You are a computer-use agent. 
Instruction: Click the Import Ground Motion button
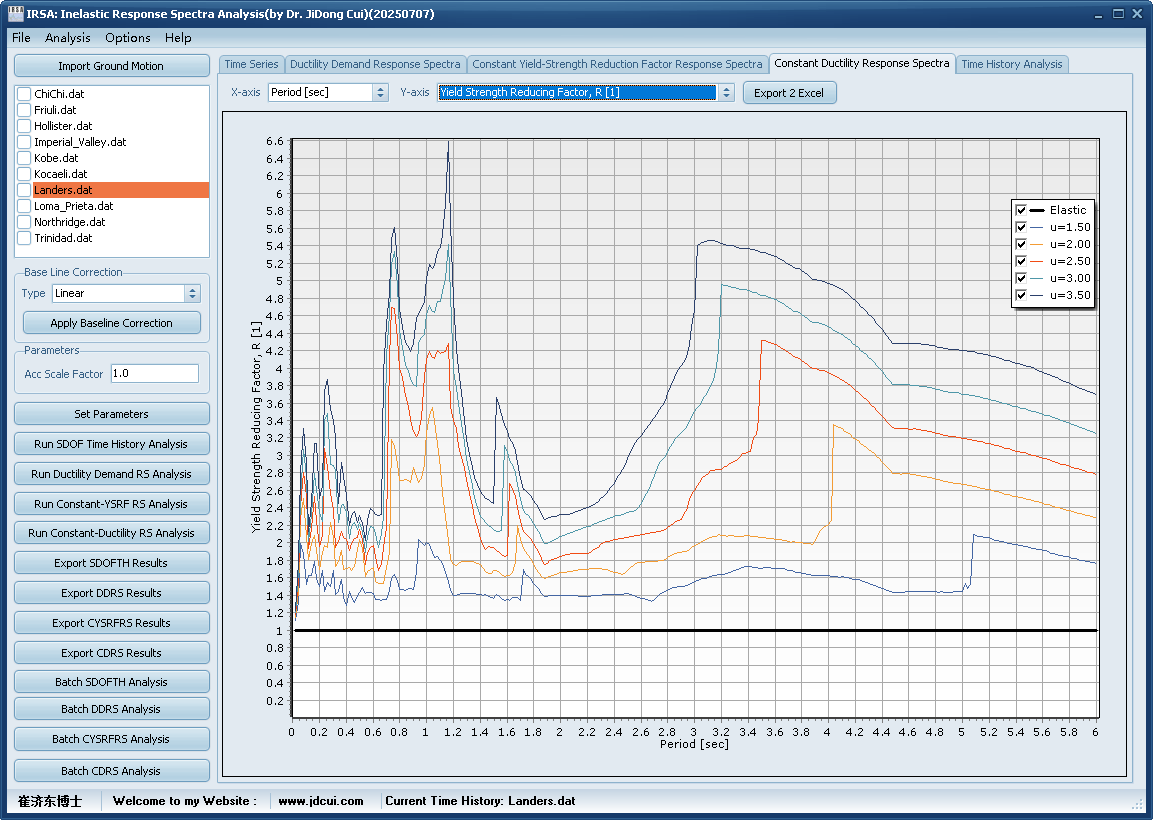(x=111, y=66)
